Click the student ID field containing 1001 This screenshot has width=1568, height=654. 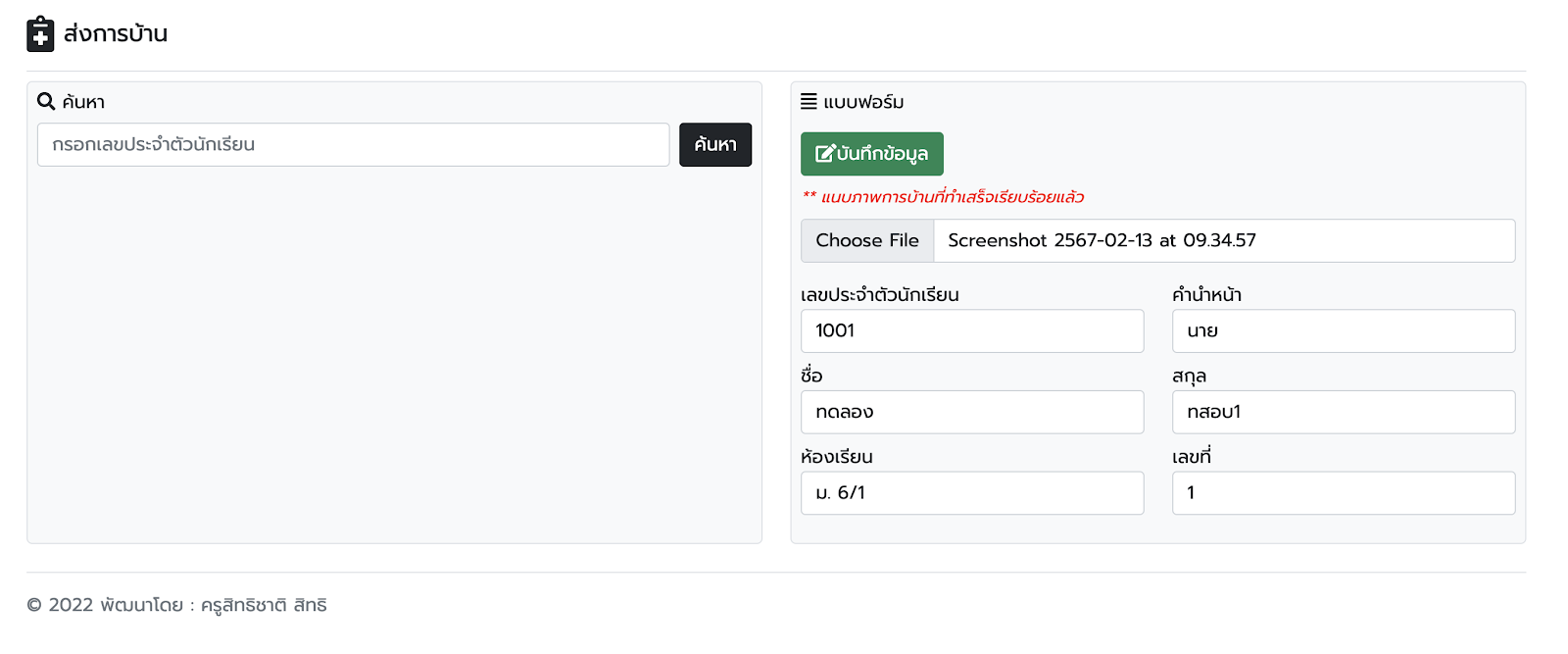pyautogui.click(x=971, y=331)
